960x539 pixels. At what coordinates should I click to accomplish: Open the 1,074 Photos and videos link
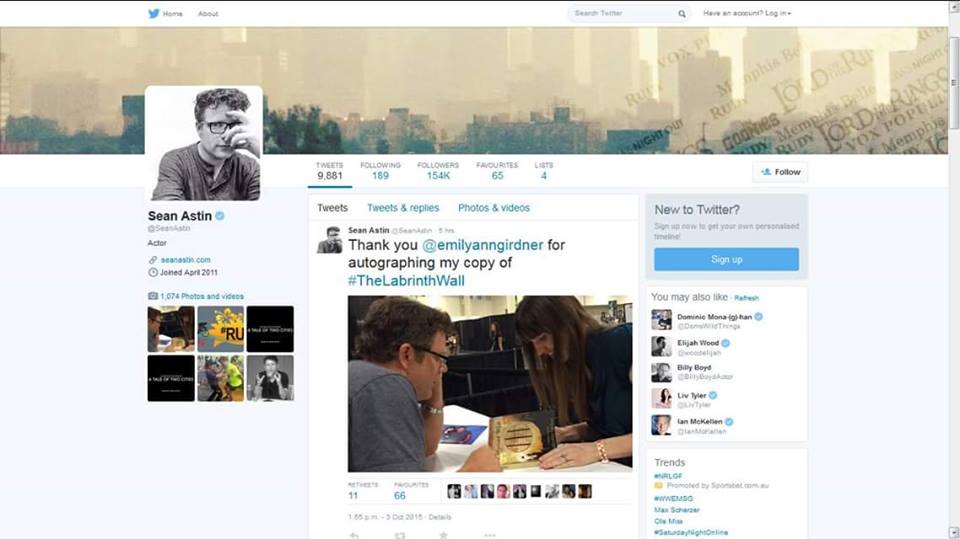coord(202,296)
